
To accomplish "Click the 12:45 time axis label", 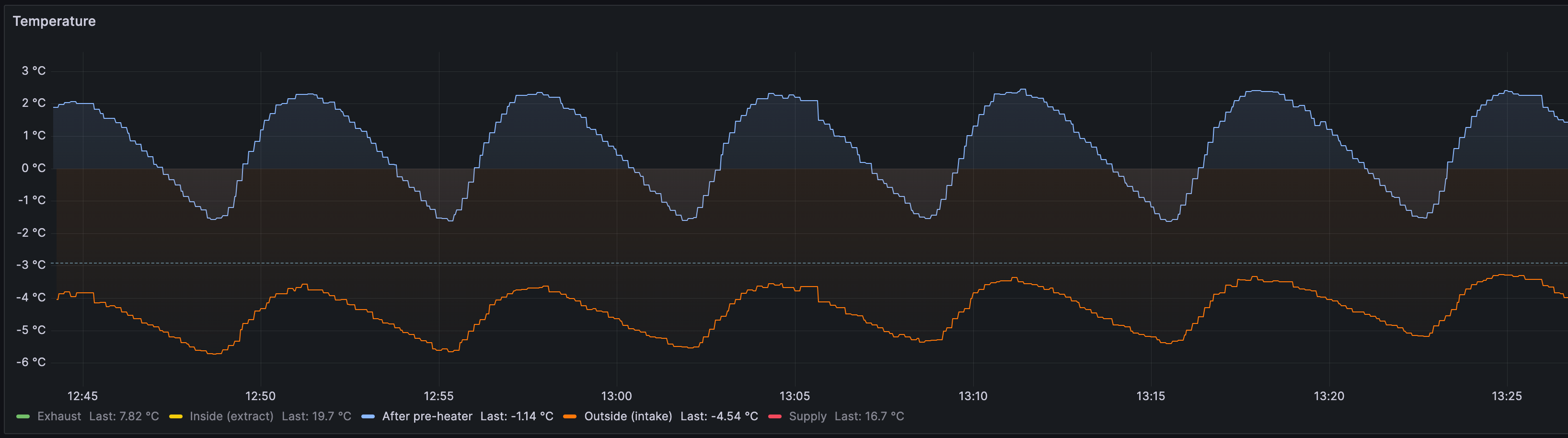I will [x=82, y=396].
